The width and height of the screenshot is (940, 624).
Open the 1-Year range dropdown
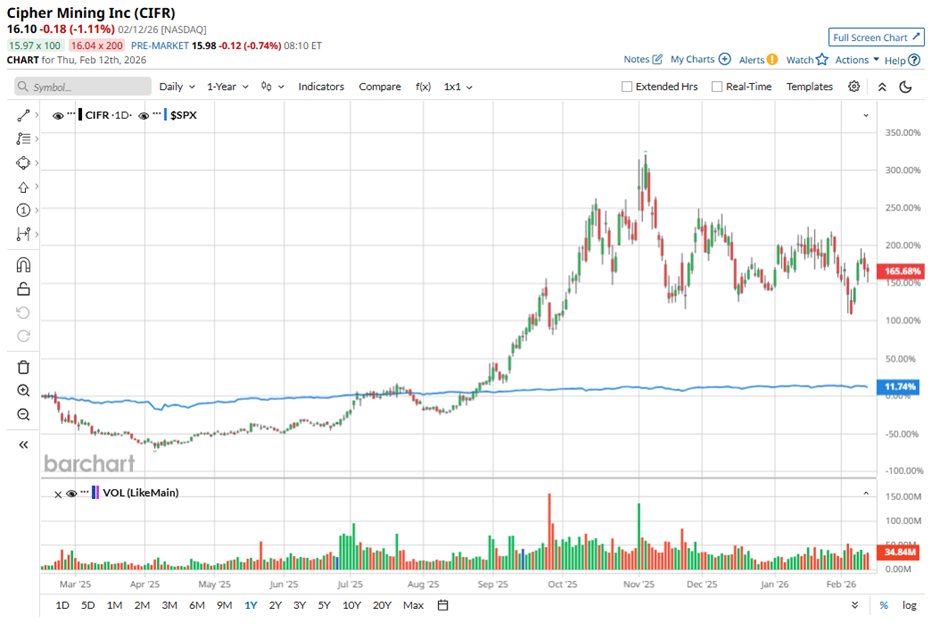pyautogui.click(x=225, y=87)
